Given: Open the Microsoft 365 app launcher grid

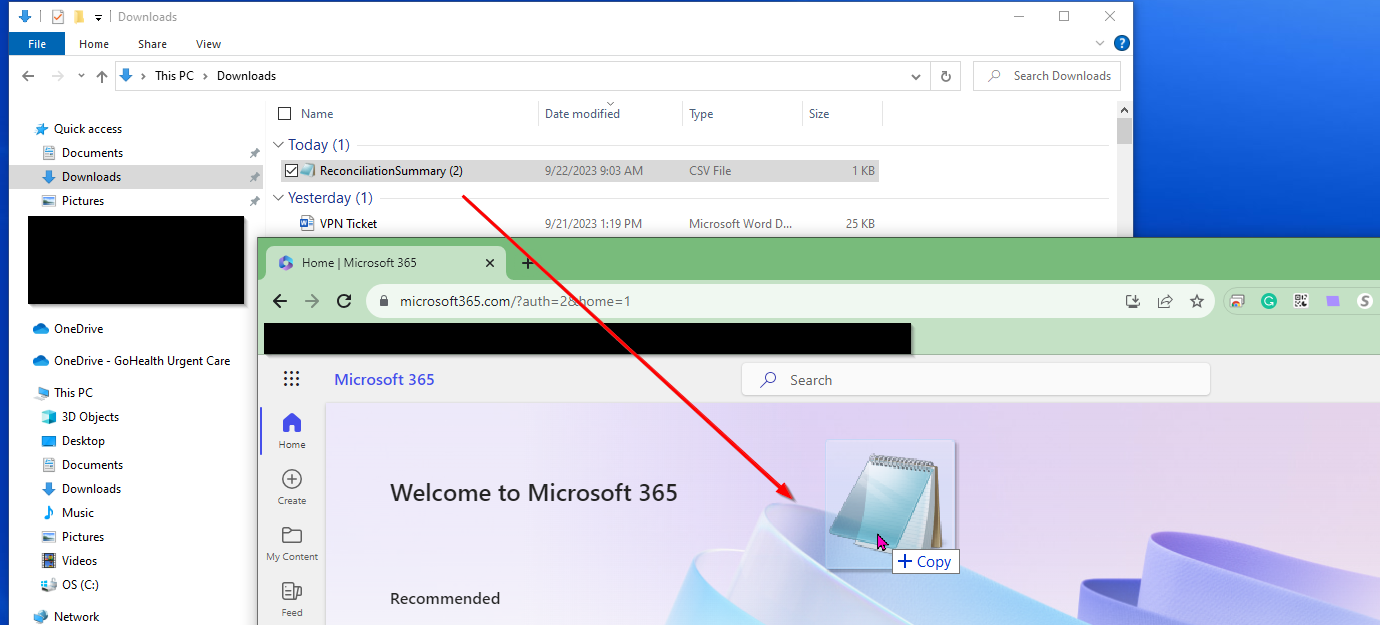Looking at the screenshot, I should click(291, 379).
